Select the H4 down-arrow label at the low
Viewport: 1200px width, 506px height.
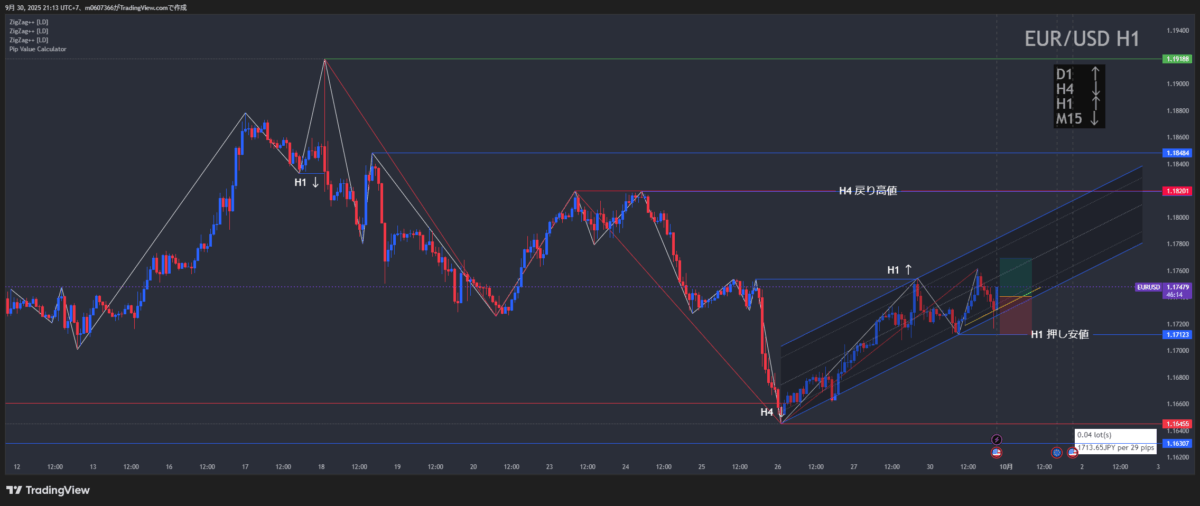(771, 411)
